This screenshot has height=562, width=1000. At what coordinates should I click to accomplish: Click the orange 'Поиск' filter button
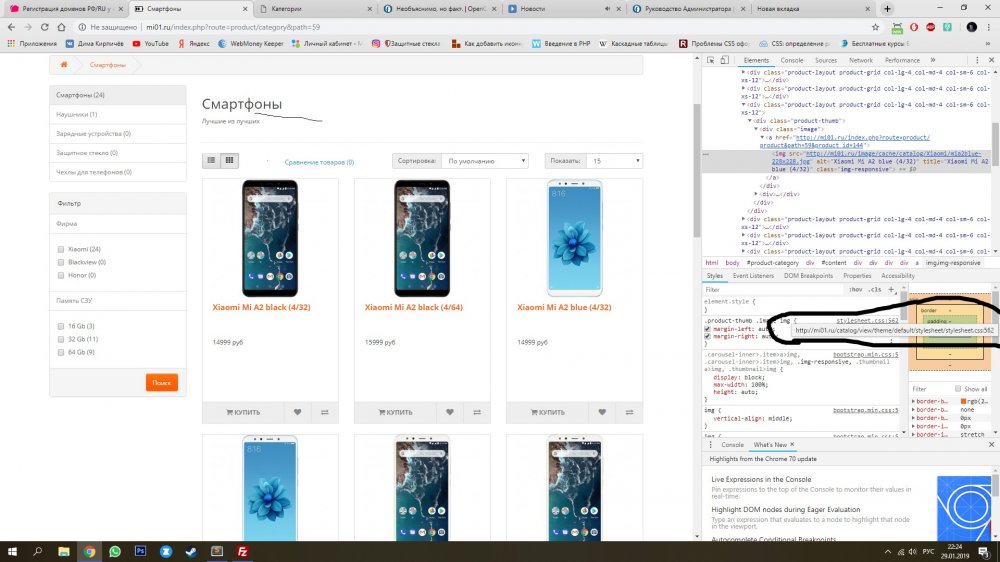tap(161, 382)
